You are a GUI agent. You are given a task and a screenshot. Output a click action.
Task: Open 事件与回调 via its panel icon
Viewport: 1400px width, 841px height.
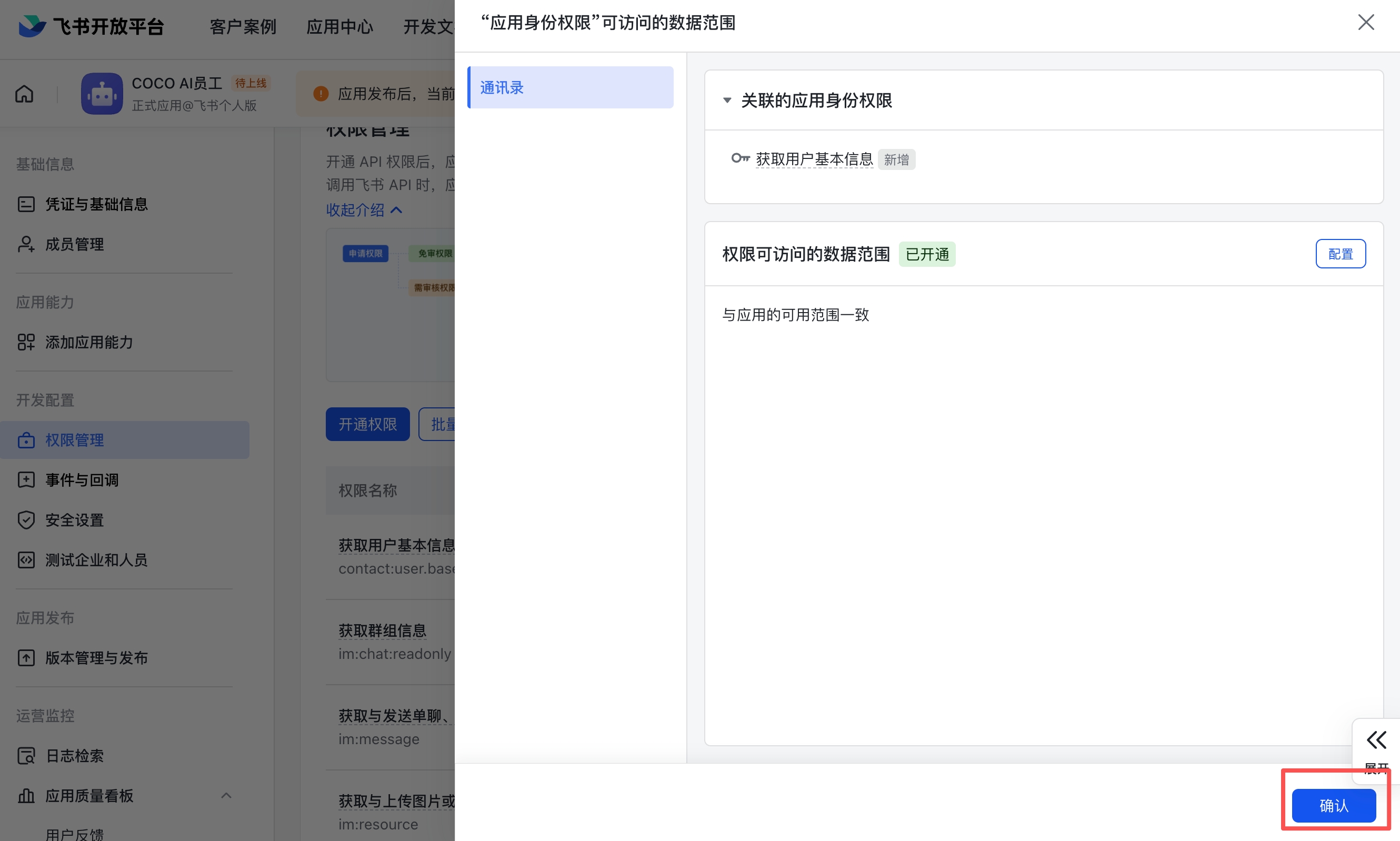[x=26, y=479]
